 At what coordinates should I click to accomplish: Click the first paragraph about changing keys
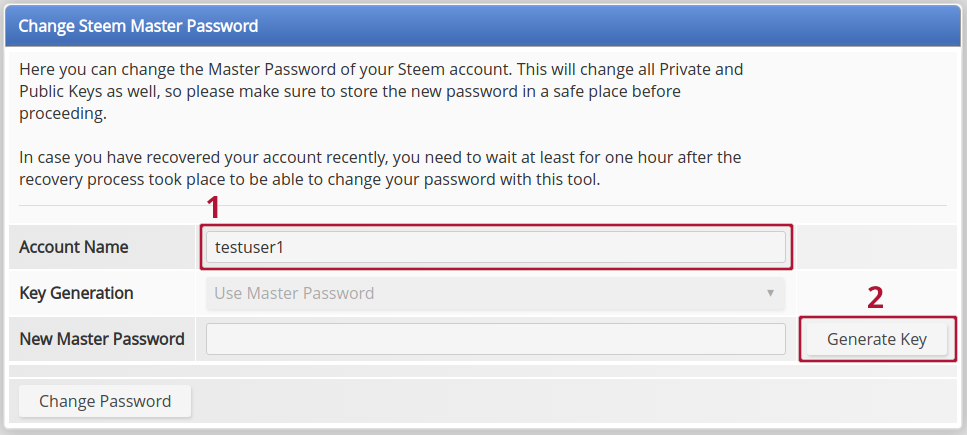380,92
